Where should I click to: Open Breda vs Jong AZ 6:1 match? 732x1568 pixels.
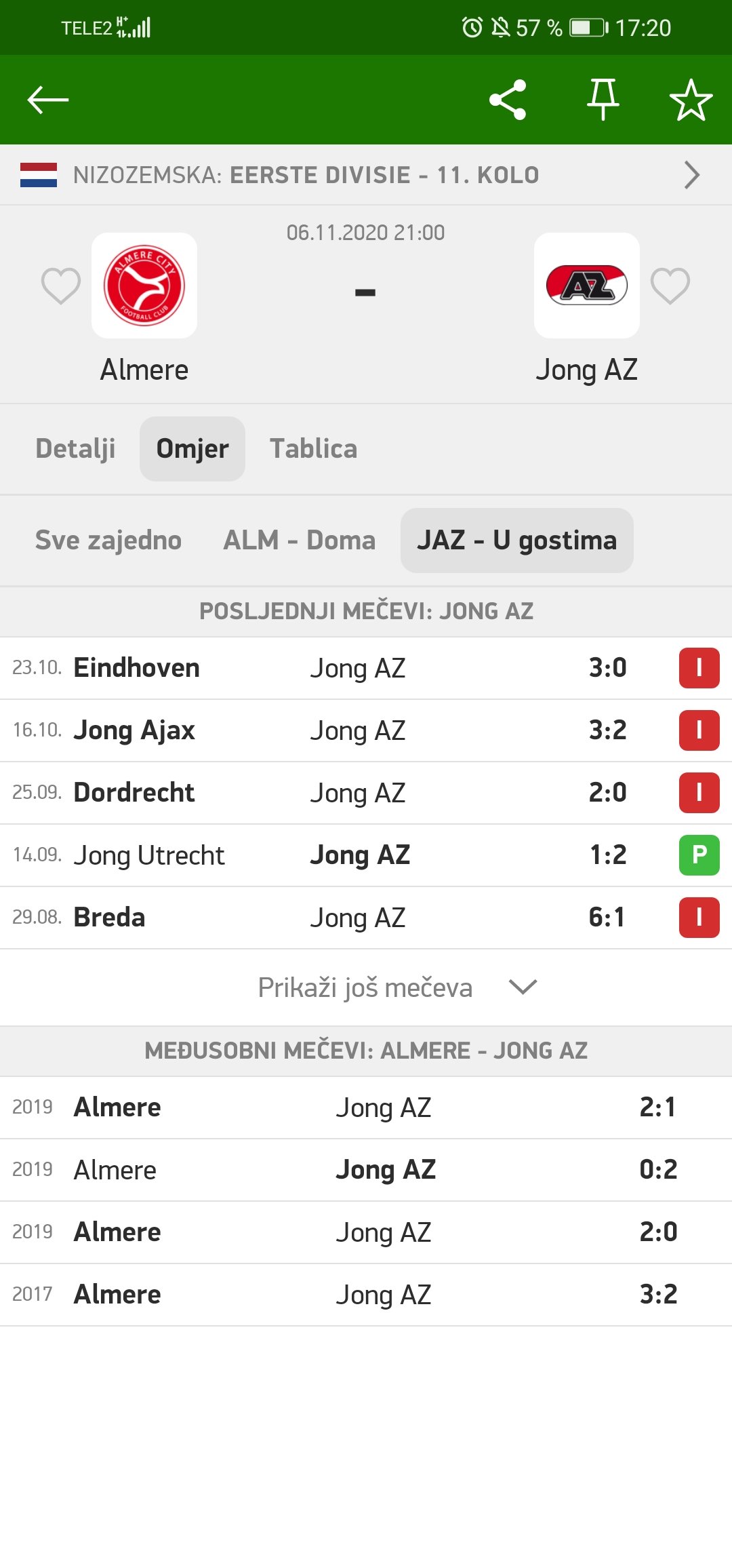pyautogui.click(x=366, y=918)
